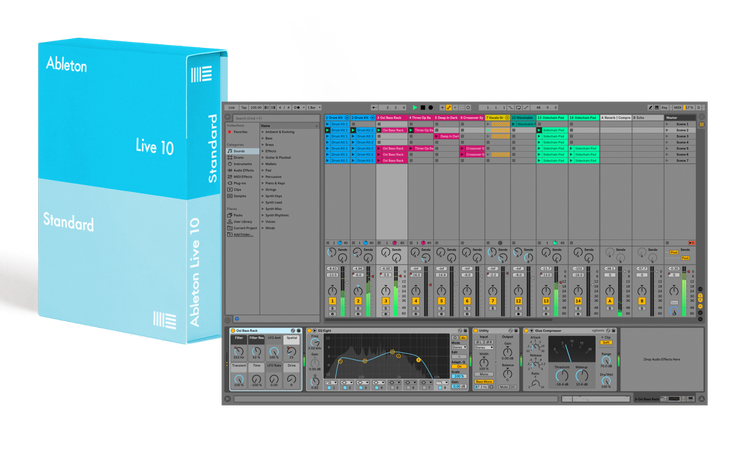Open the 1 Bar quantization menu
This screenshot has width=750, height=450.
point(313,108)
